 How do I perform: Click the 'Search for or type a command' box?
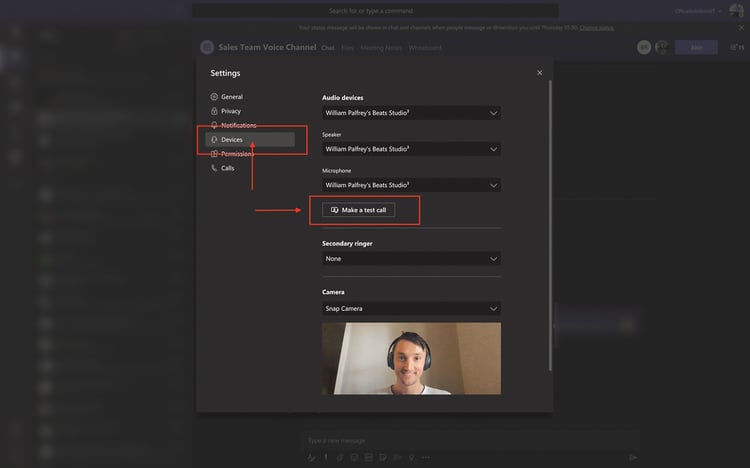click(375, 11)
